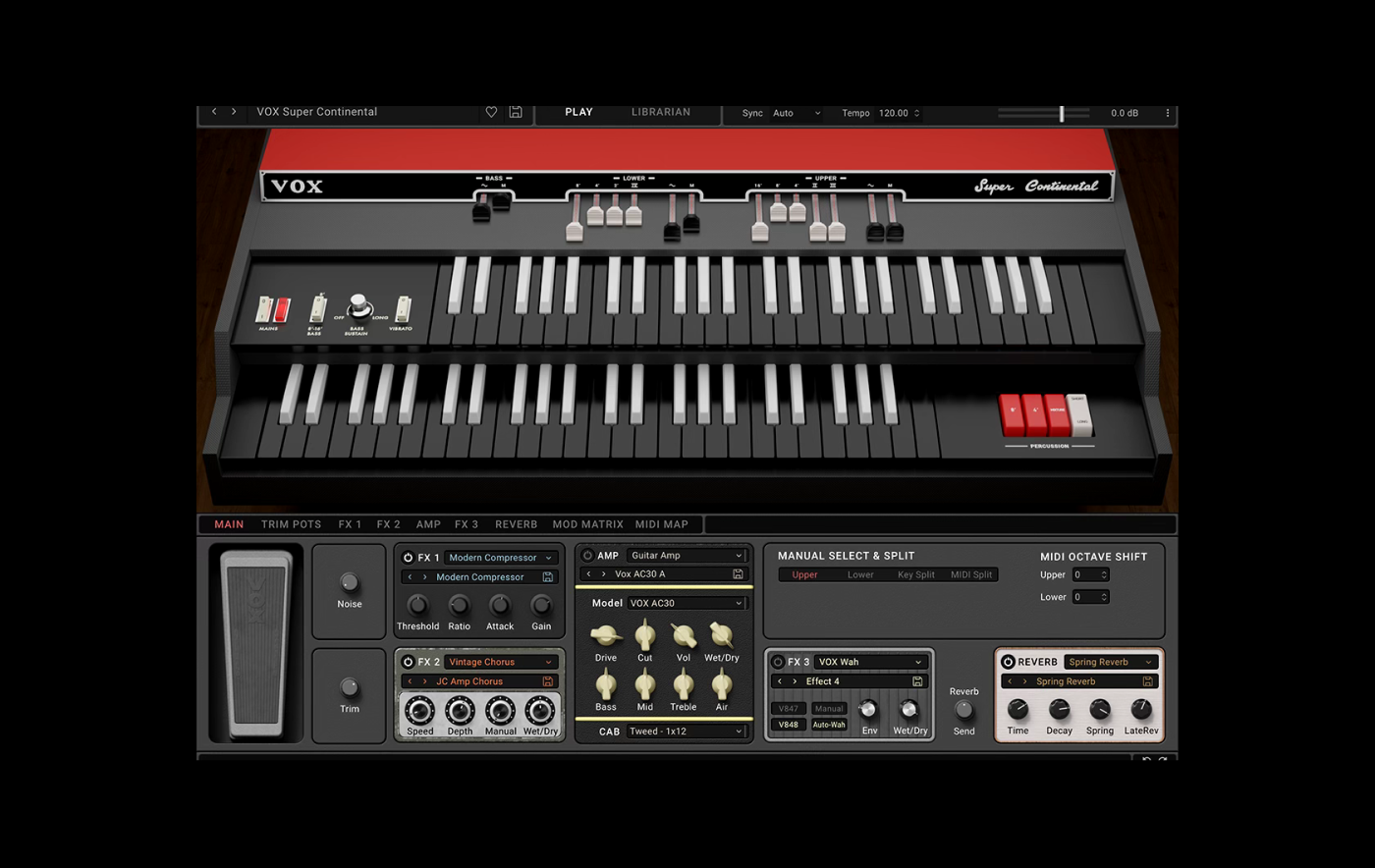The image size is (1375, 868).
Task: Open the LIBRARIAN view
Action: tap(661, 112)
